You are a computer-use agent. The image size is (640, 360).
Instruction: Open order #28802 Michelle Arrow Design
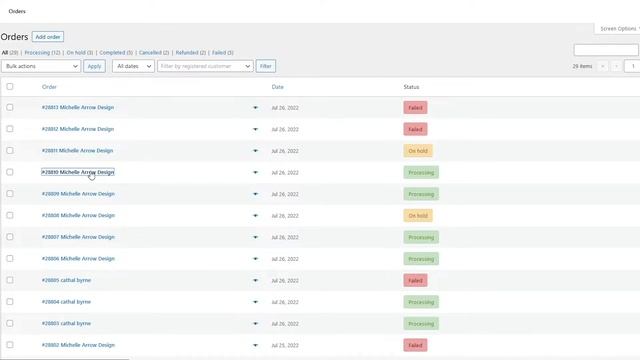(x=78, y=345)
